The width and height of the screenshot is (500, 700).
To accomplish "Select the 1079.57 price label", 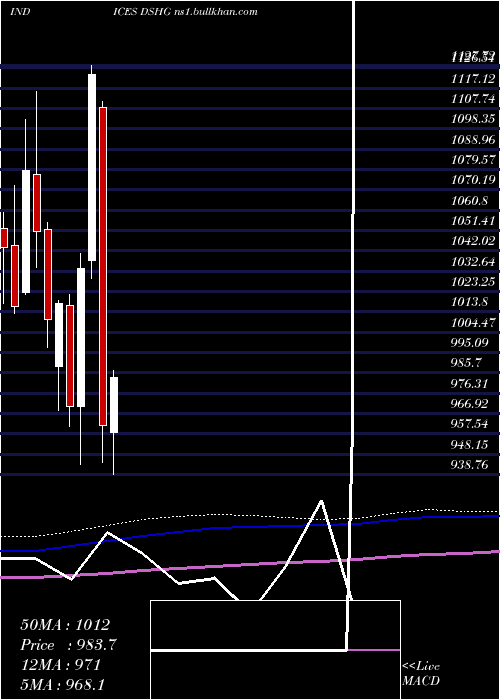I will point(473,160).
